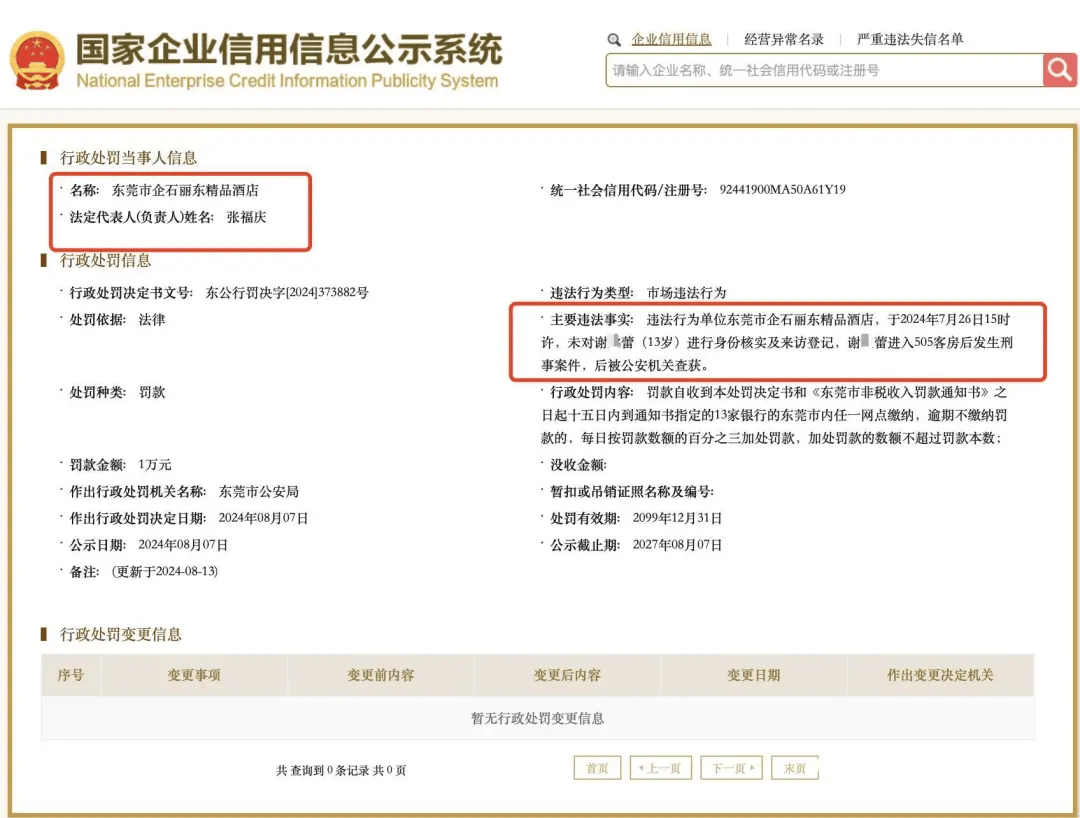Click 上一页 pagination button

661,768
